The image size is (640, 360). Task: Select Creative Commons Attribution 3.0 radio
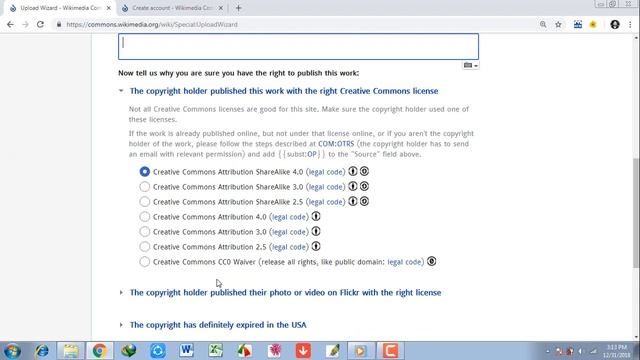click(x=144, y=231)
